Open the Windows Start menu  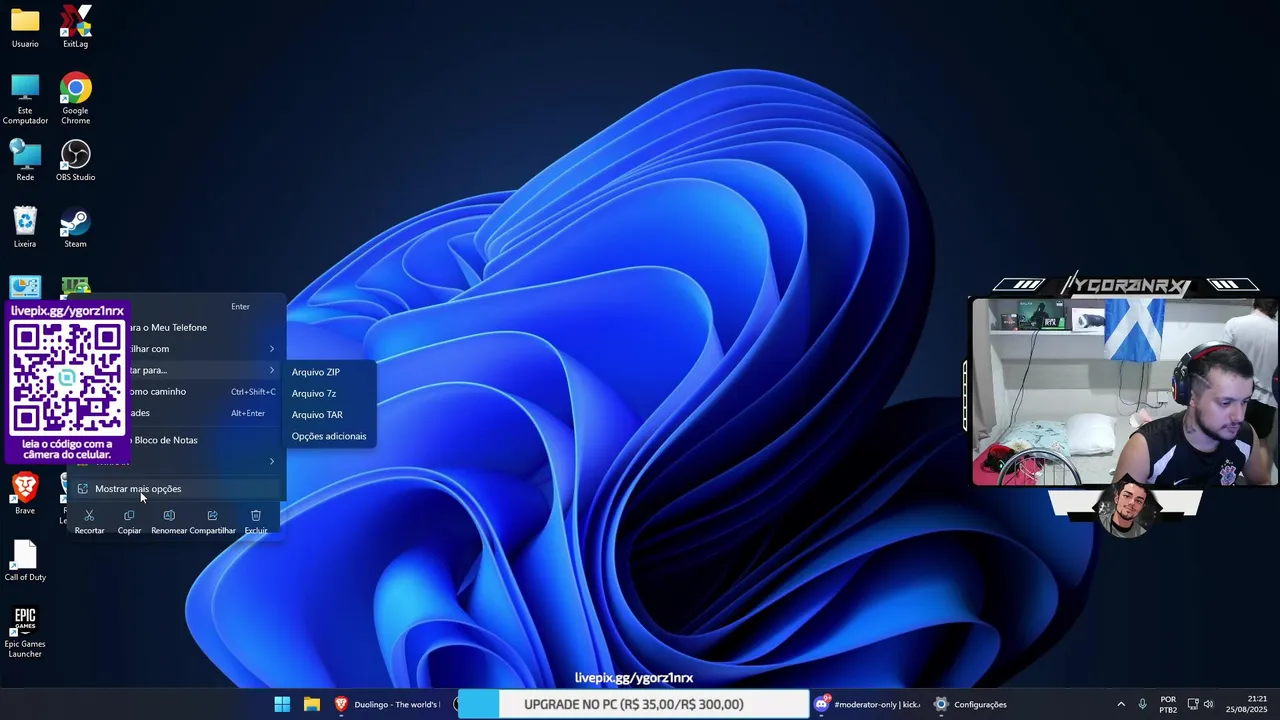(x=282, y=704)
